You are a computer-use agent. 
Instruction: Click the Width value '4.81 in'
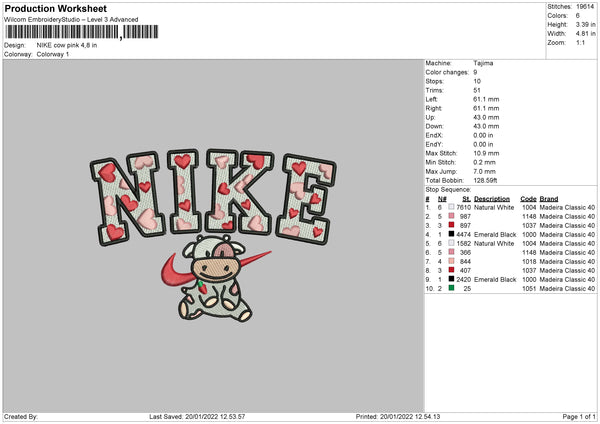point(585,34)
